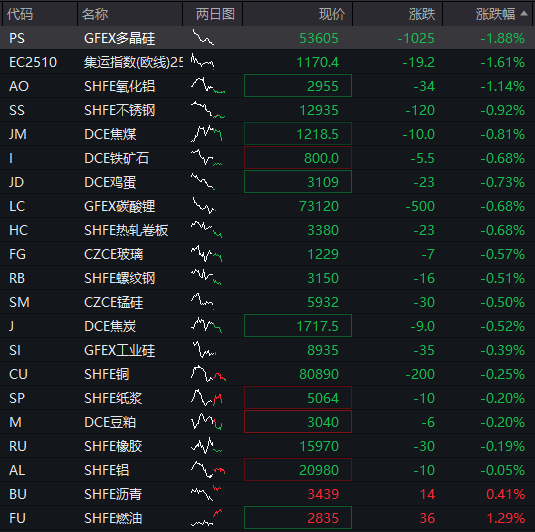Open the SHFE橡胶 two-day sparkline chart
This screenshot has width=535, height=532.
(x=206, y=445)
